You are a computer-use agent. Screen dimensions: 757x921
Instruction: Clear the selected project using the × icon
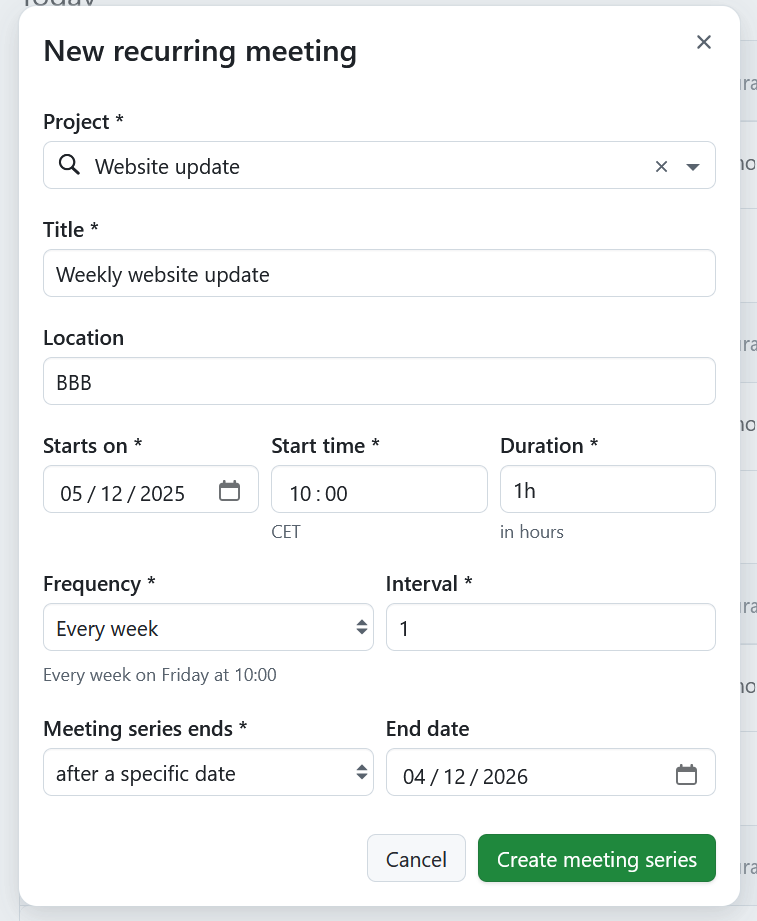click(661, 166)
